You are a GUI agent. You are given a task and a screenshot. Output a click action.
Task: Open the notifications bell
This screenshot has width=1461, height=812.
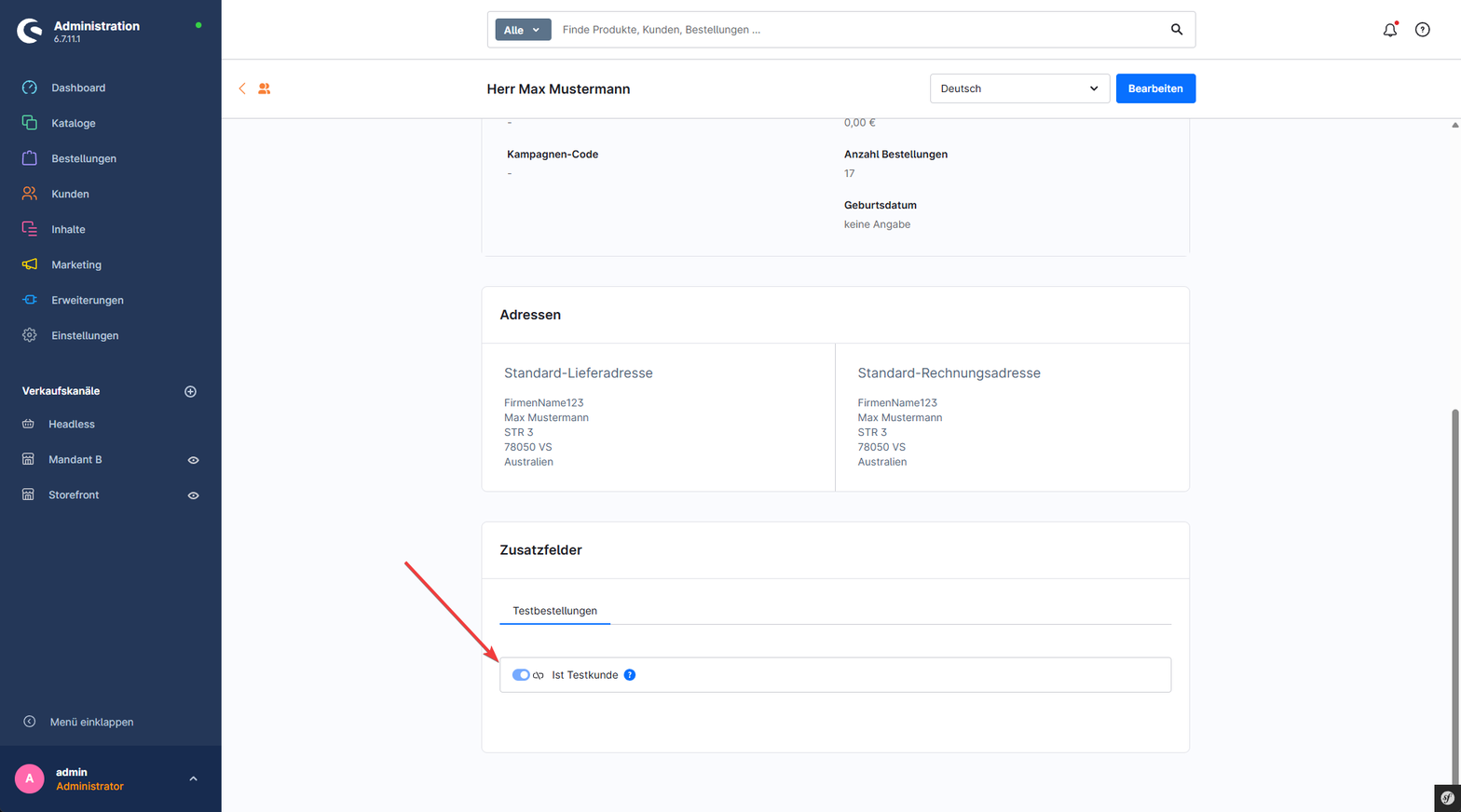[1390, 30]
